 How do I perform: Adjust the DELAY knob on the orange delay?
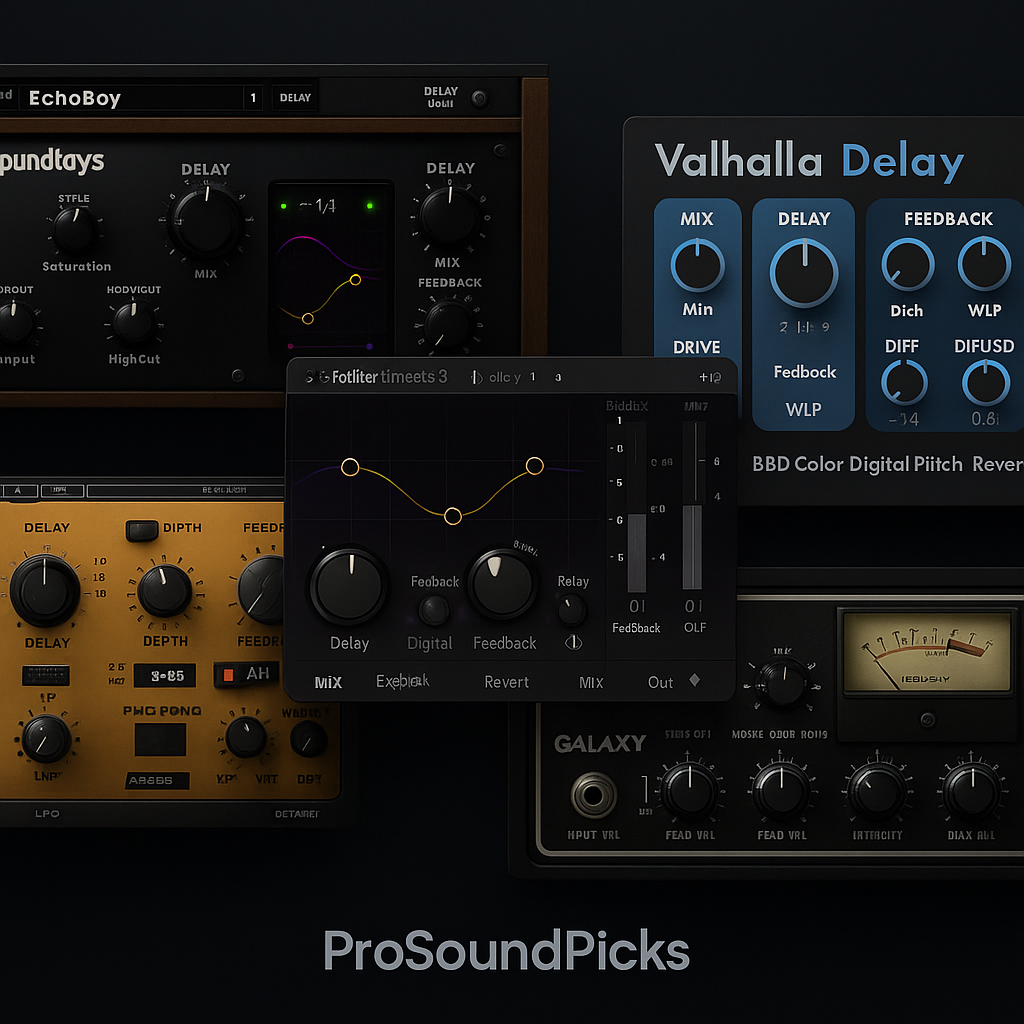click(x=44, y=590)
